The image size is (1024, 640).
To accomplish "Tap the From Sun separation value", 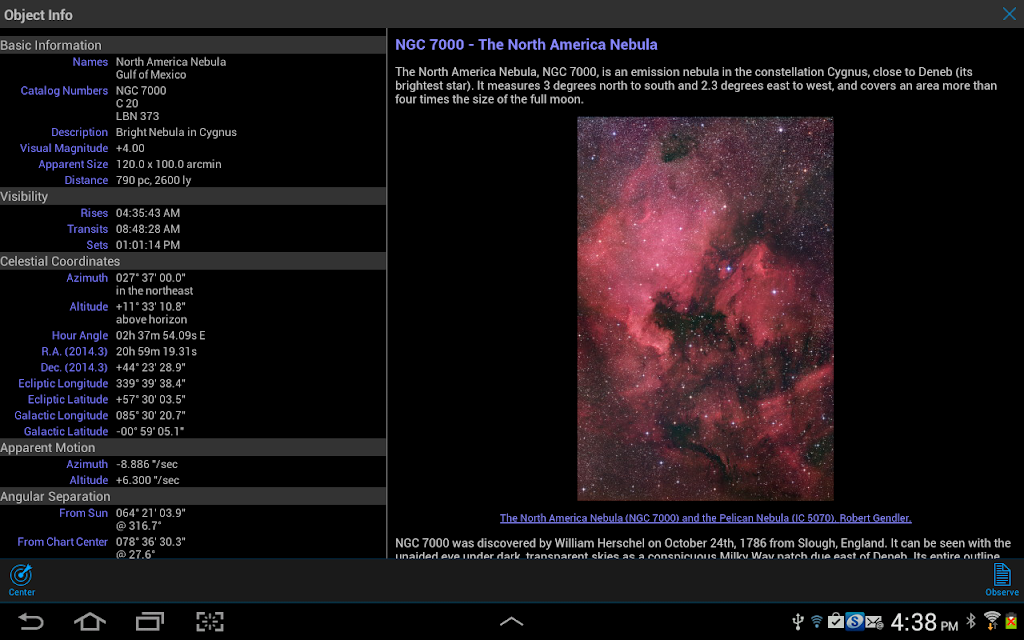I will (151, 519).
